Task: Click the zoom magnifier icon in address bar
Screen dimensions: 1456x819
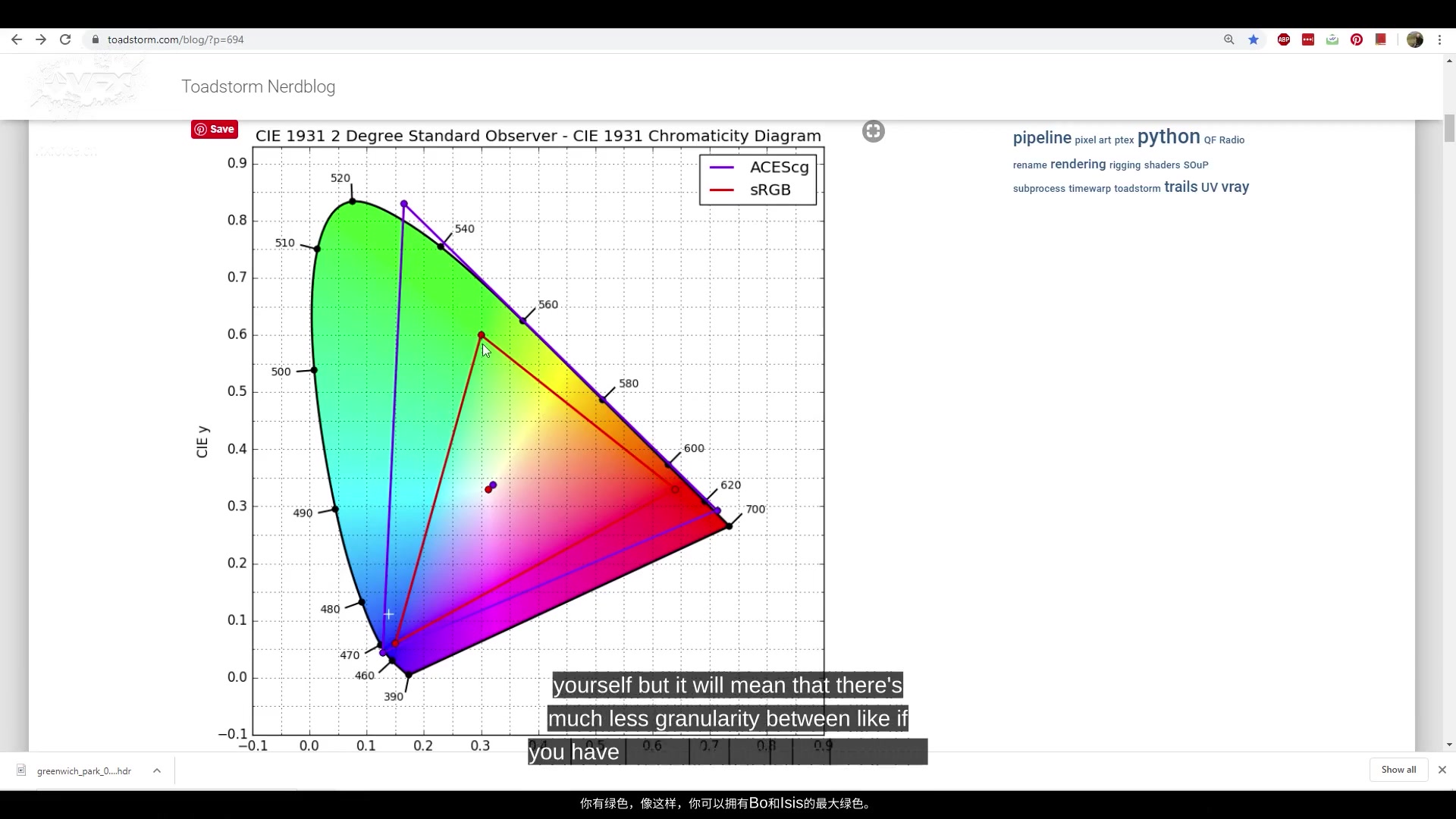Action: pyautogui.click(x=1228, y=39)
